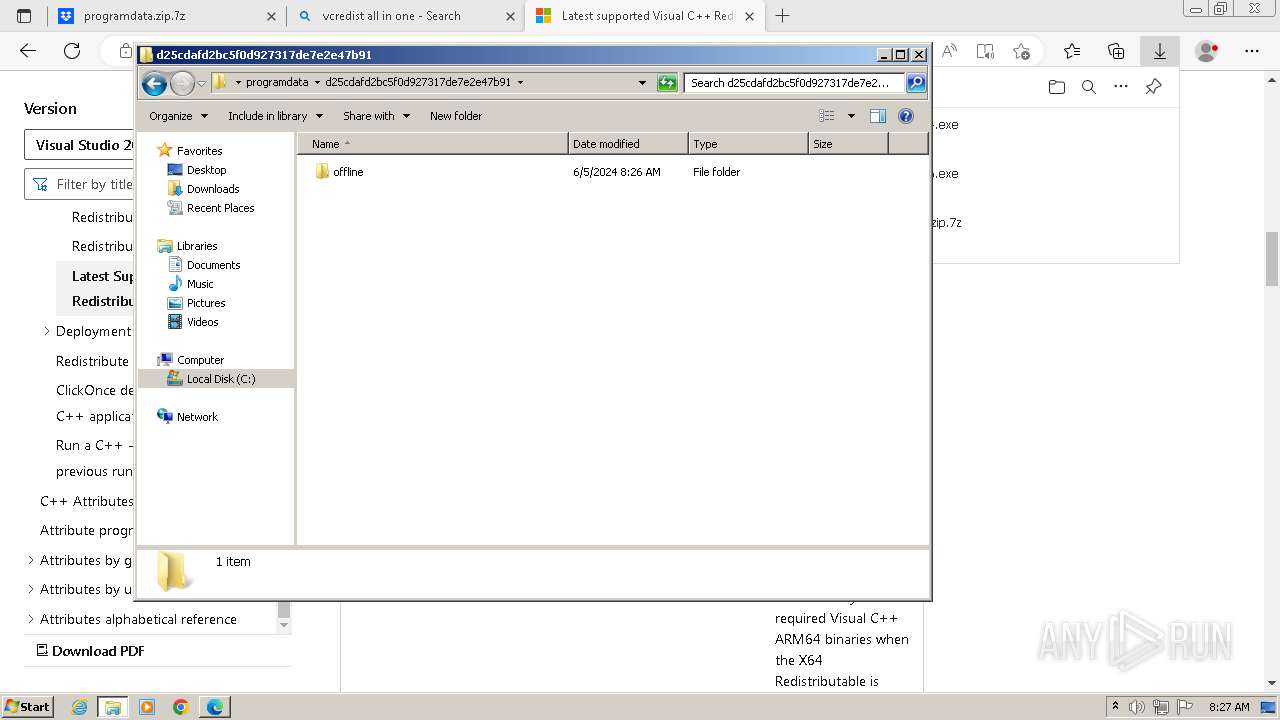Open the Include in library menu
This screenshot has height=720, width=1280.
275,116
